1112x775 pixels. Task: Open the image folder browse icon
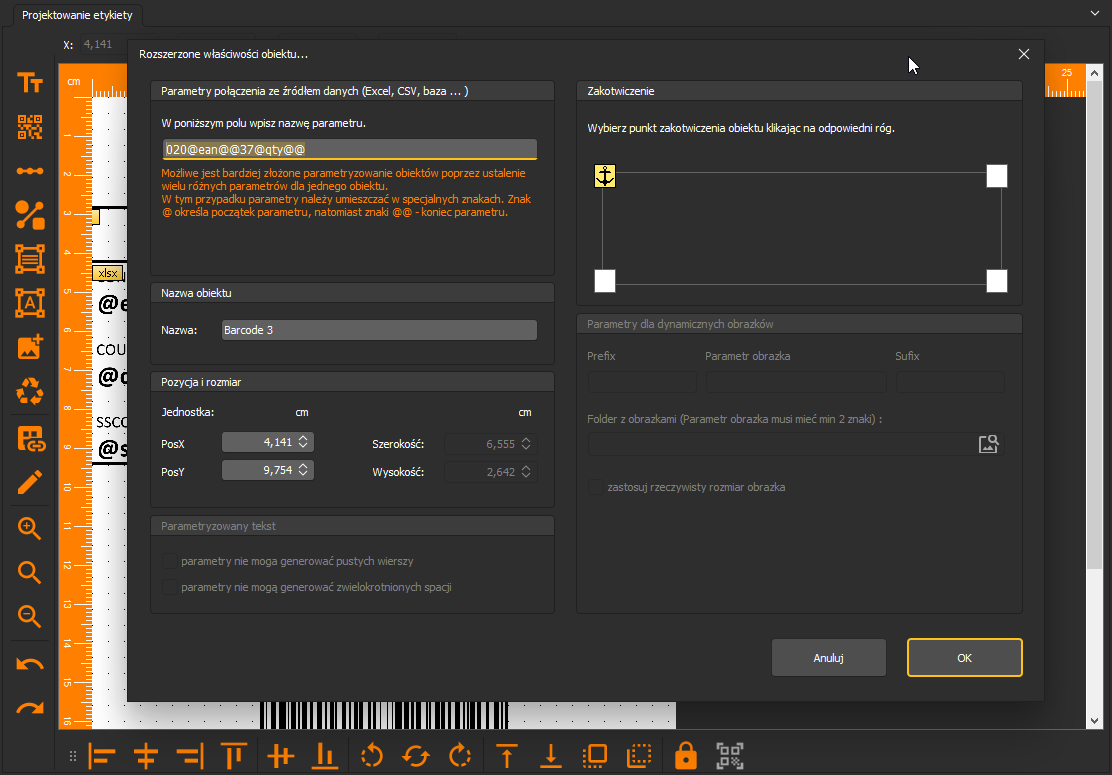pos(989,444)
